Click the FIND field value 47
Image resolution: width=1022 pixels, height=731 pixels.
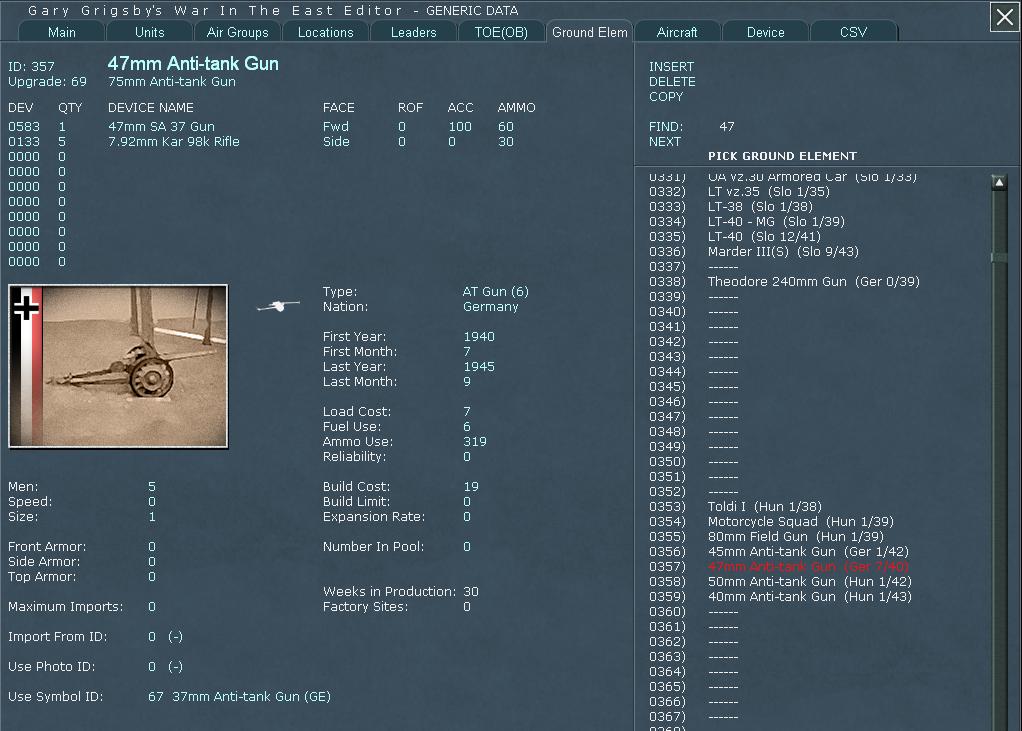[727, 126]
